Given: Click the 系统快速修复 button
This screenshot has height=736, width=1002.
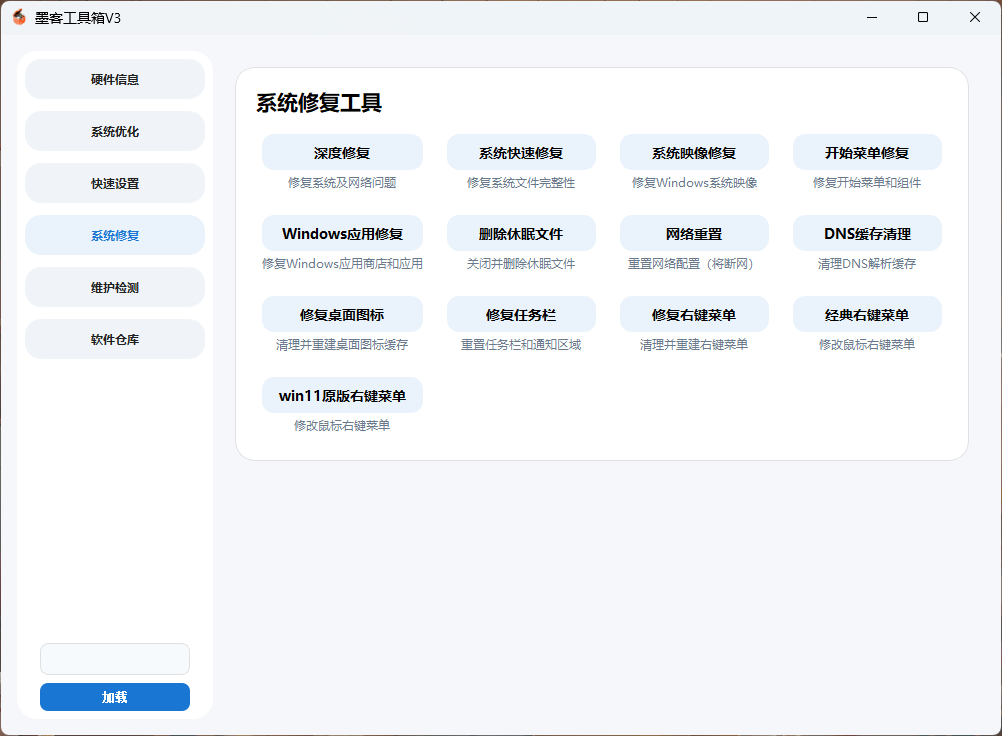Looking at the screenshot, I should tap(521, 153).
